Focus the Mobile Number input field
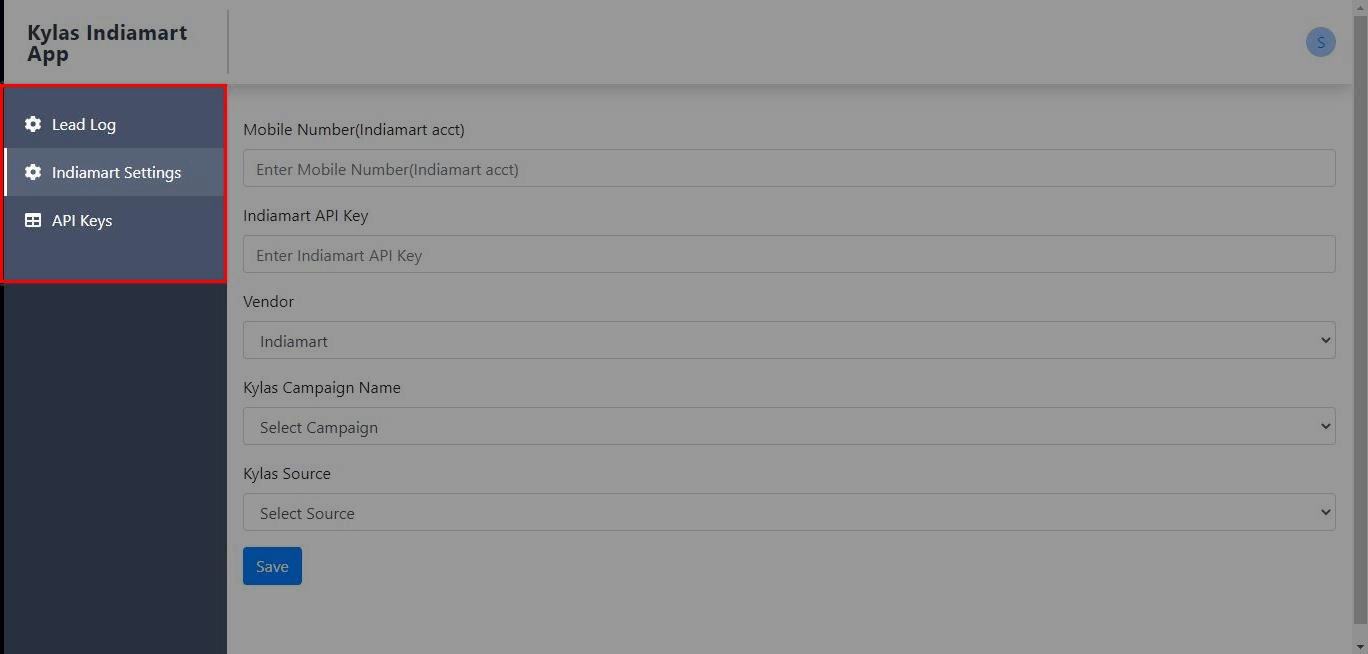1368x654 pixels. (789, 168)
